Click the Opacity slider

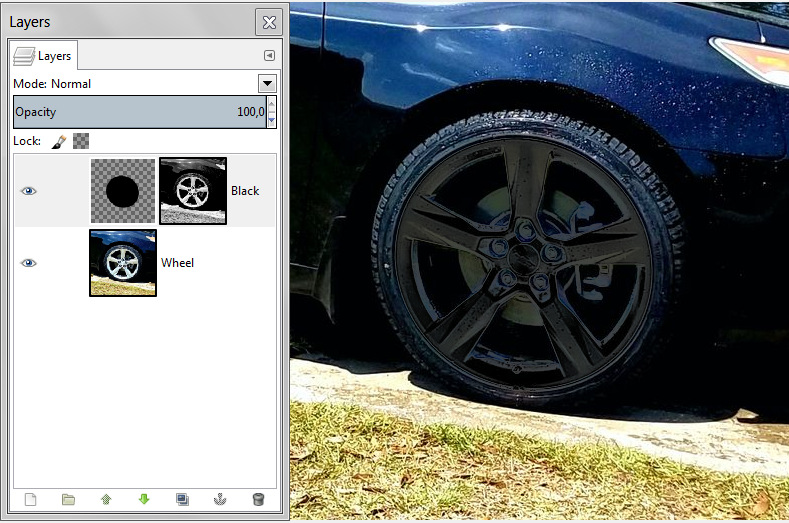coord(140,112)
